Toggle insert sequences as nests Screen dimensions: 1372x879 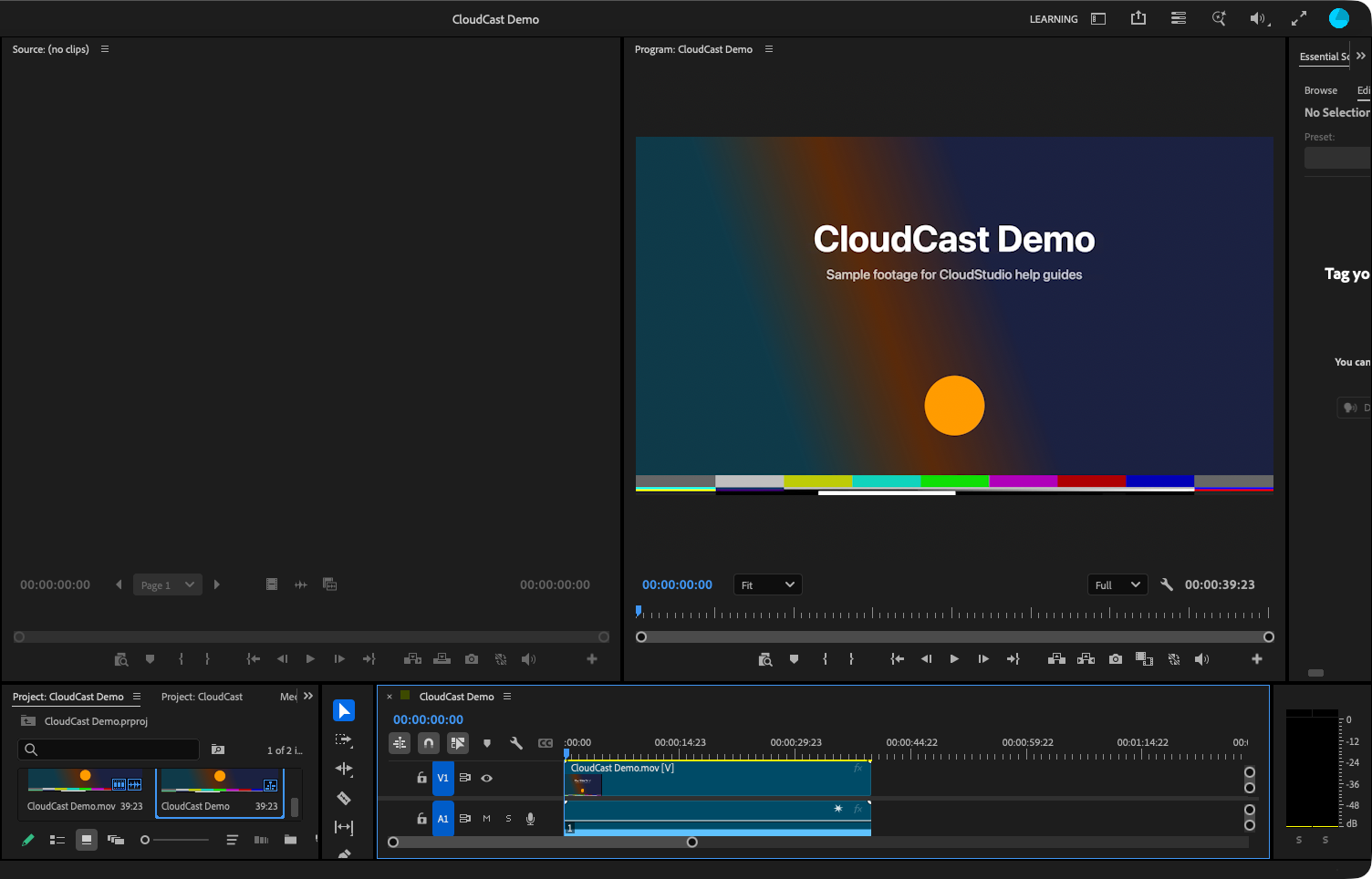click(400, 743)
